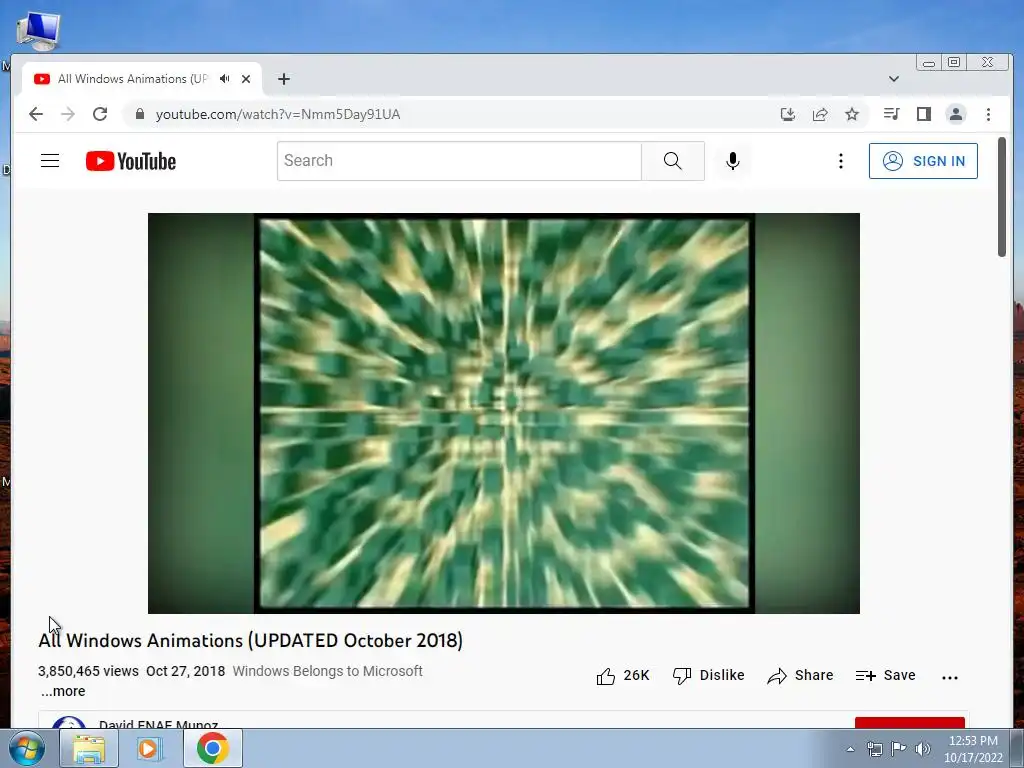Viewport: 1024px width, 768px height.
Task: Click the Dislike button
Action: pos(709,676)
